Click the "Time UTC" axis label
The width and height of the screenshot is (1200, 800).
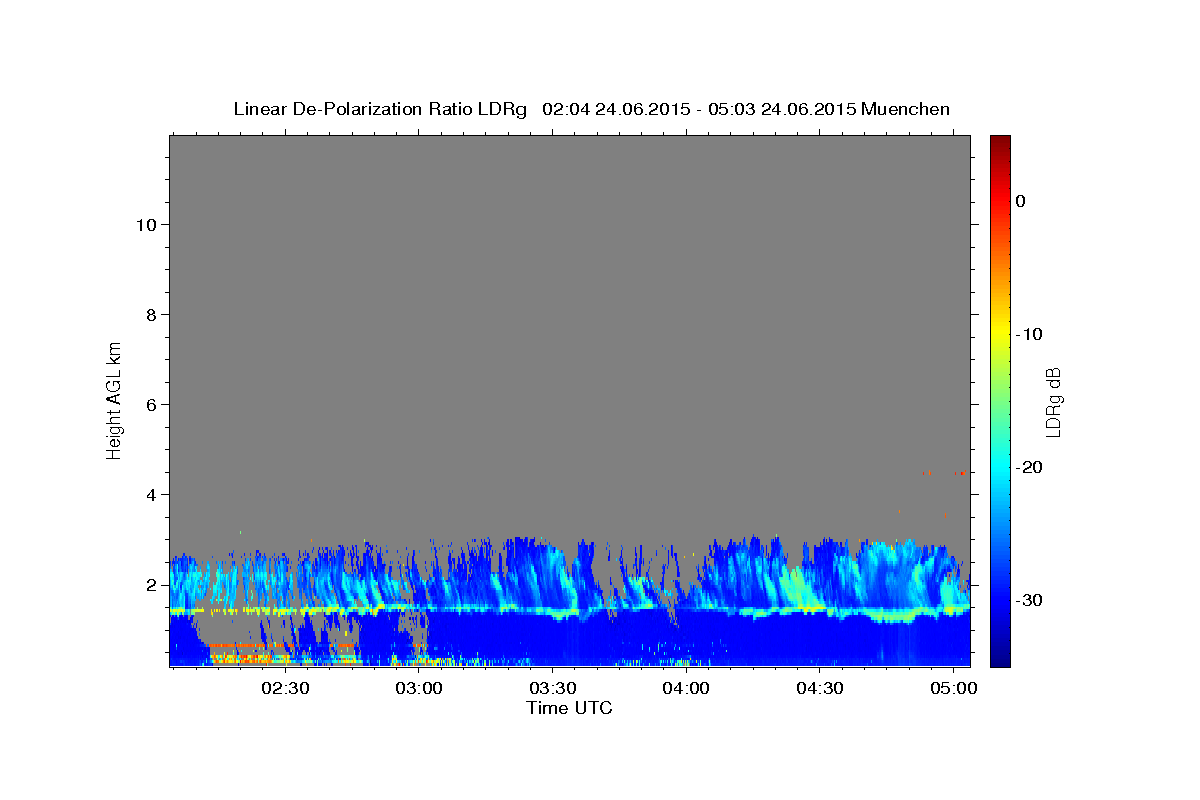(569, 708)
